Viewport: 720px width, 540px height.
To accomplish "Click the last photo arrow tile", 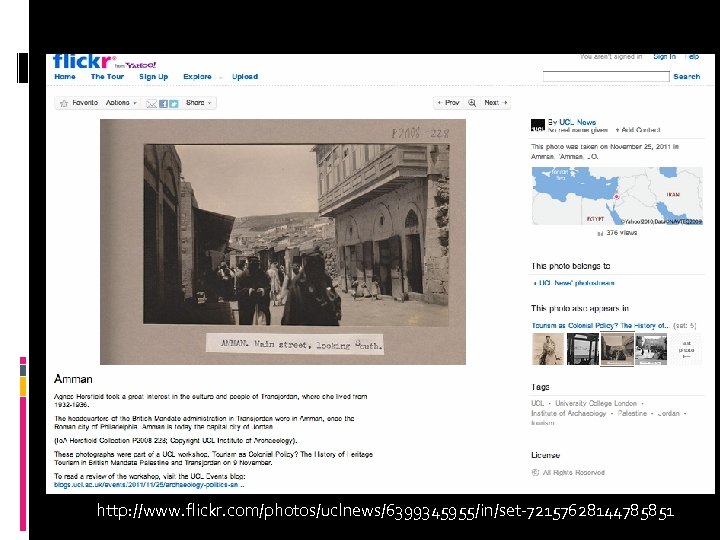I will [686, 349].
